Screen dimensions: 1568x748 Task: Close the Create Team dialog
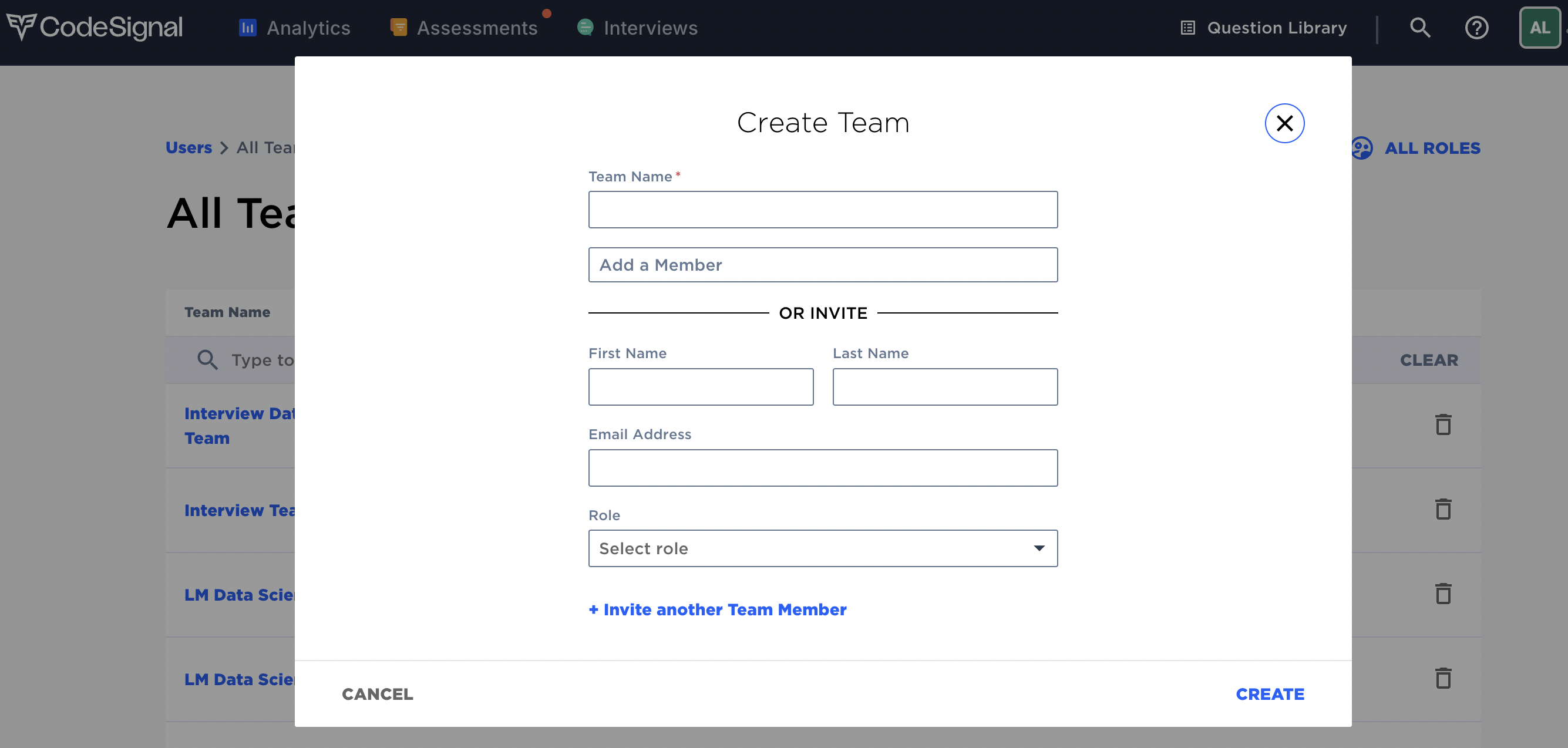[1284, 123]
